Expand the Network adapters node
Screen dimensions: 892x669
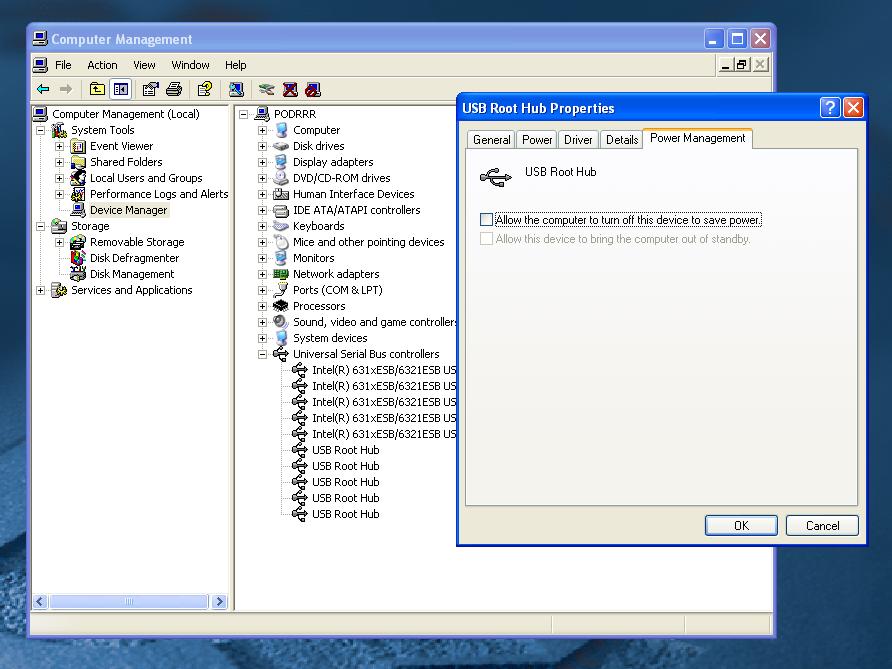[x=262, y=274]
